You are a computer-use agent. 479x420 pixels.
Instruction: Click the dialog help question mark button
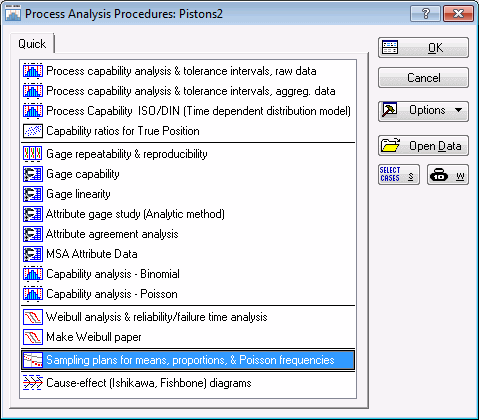coord(425,14)
